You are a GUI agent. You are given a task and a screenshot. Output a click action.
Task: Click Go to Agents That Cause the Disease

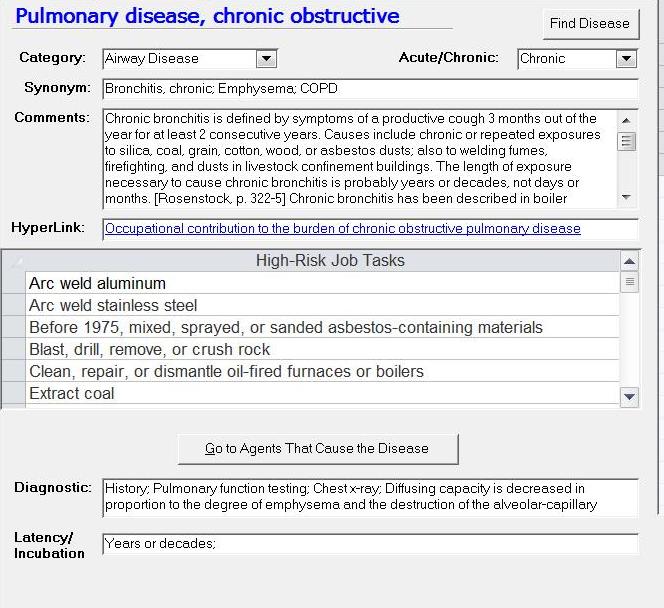pos(317,449)
